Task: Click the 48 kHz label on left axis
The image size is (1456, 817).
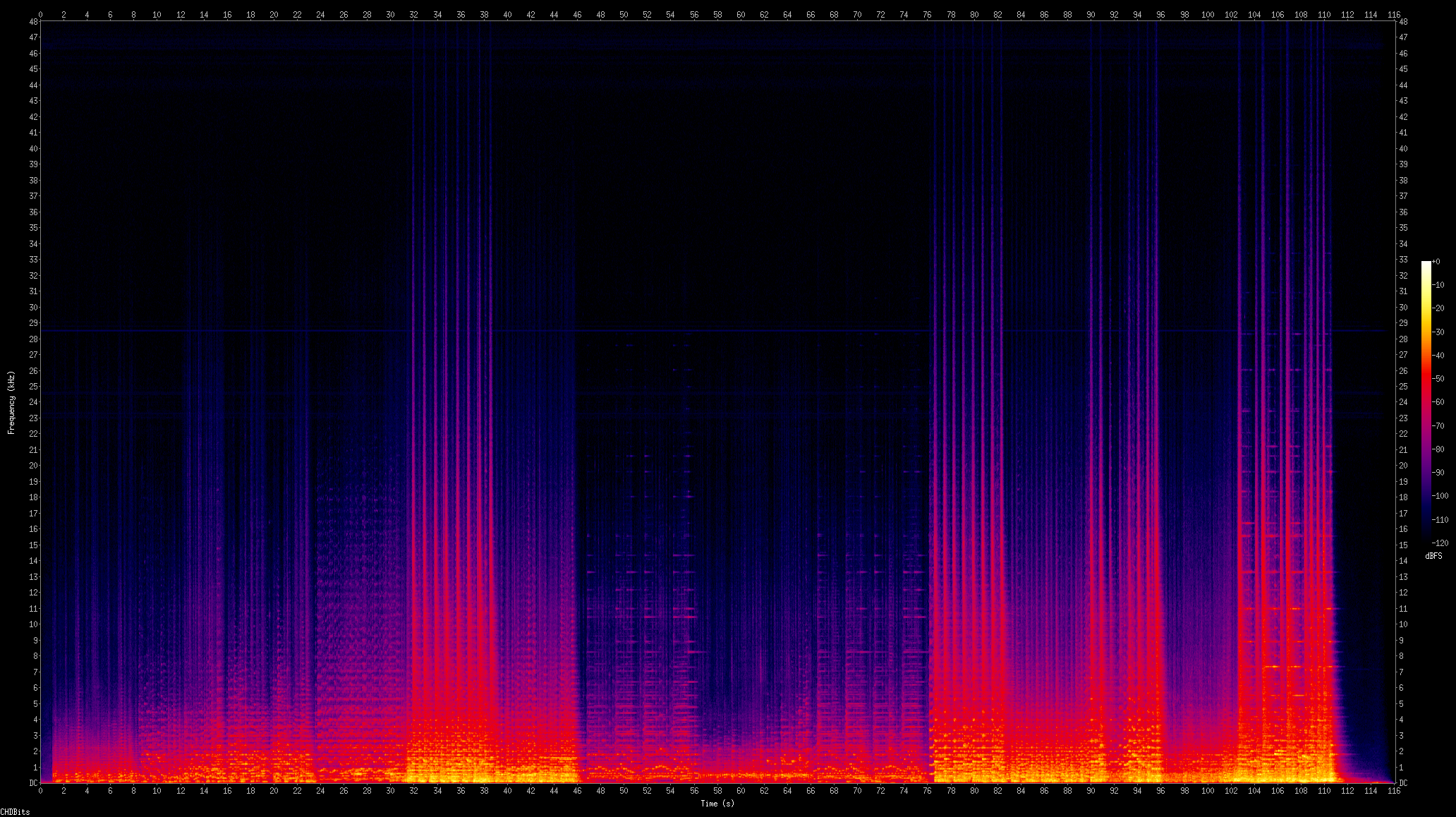Action: coord(33,21)
